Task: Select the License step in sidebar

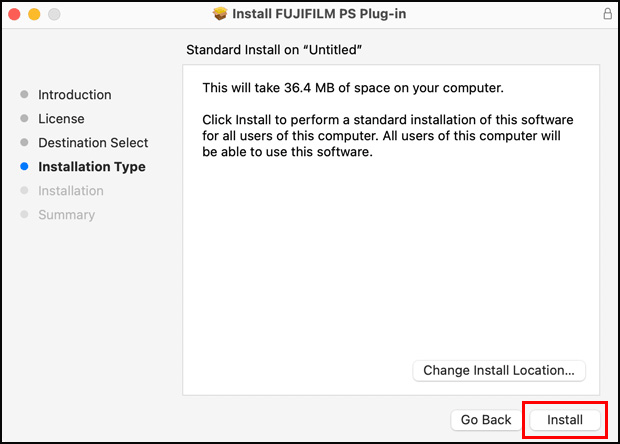Action: click(61, 119)
